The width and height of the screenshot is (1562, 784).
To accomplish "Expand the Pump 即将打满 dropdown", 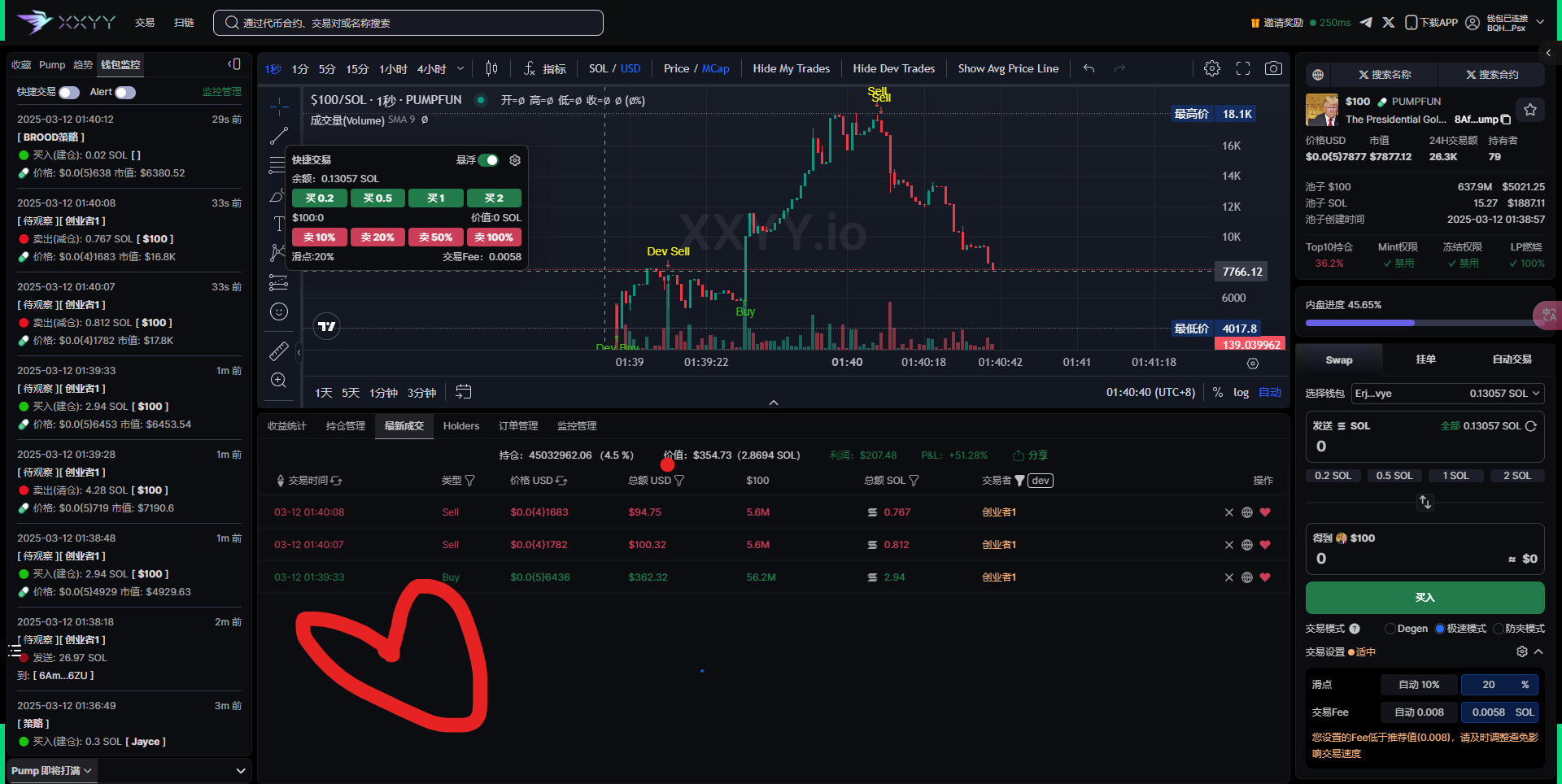I will pos(53,770).
